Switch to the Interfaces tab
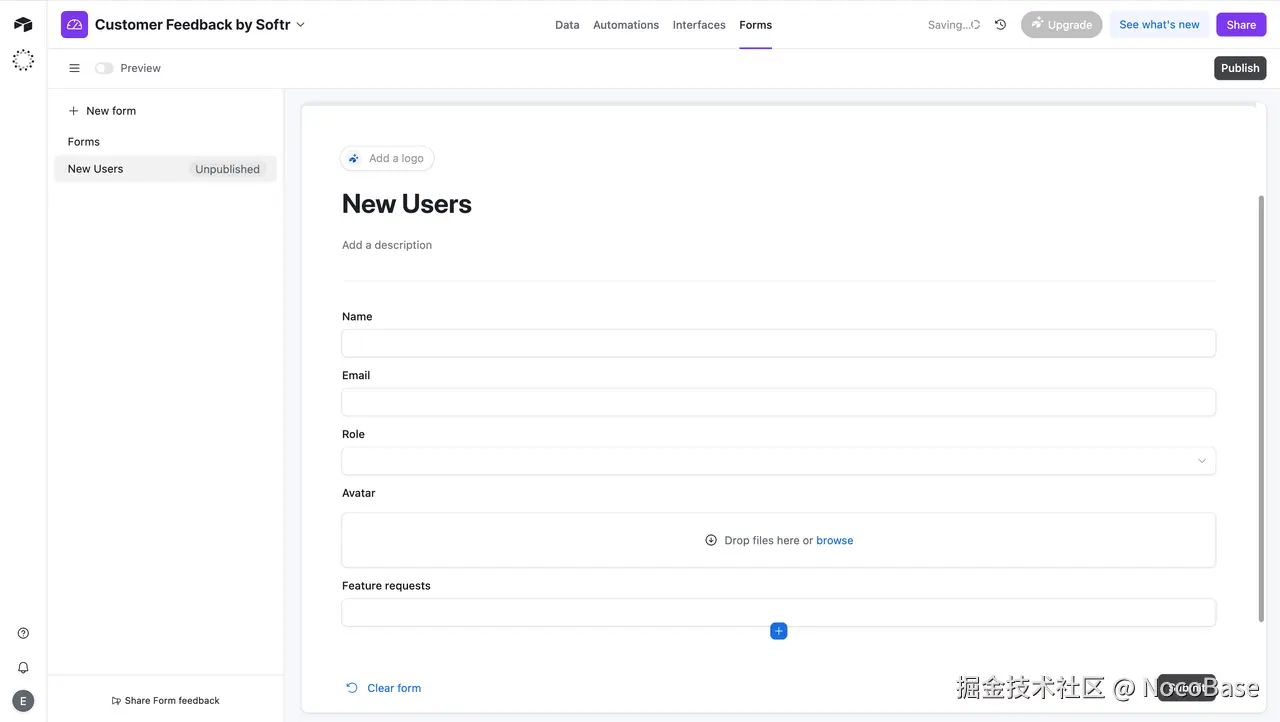Image resolution: width=1280 pixels, height=722 pixels. (698, 25)
